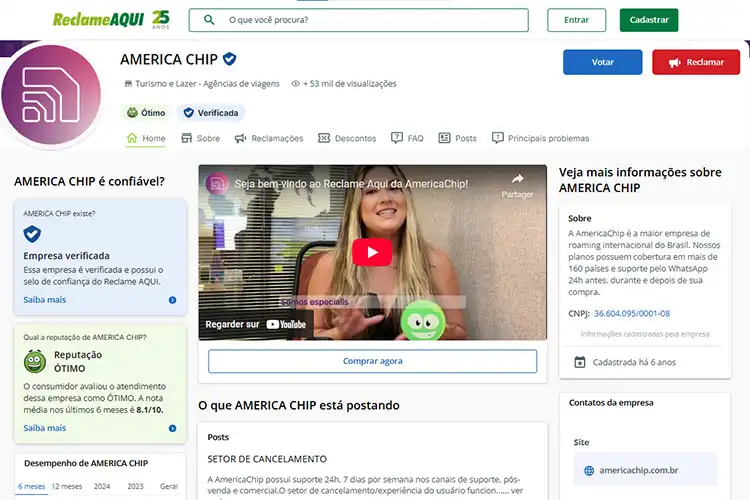Click the globe icon beside americachip.com.br
Screen dimensions: 750x500
tap(589, 471)
